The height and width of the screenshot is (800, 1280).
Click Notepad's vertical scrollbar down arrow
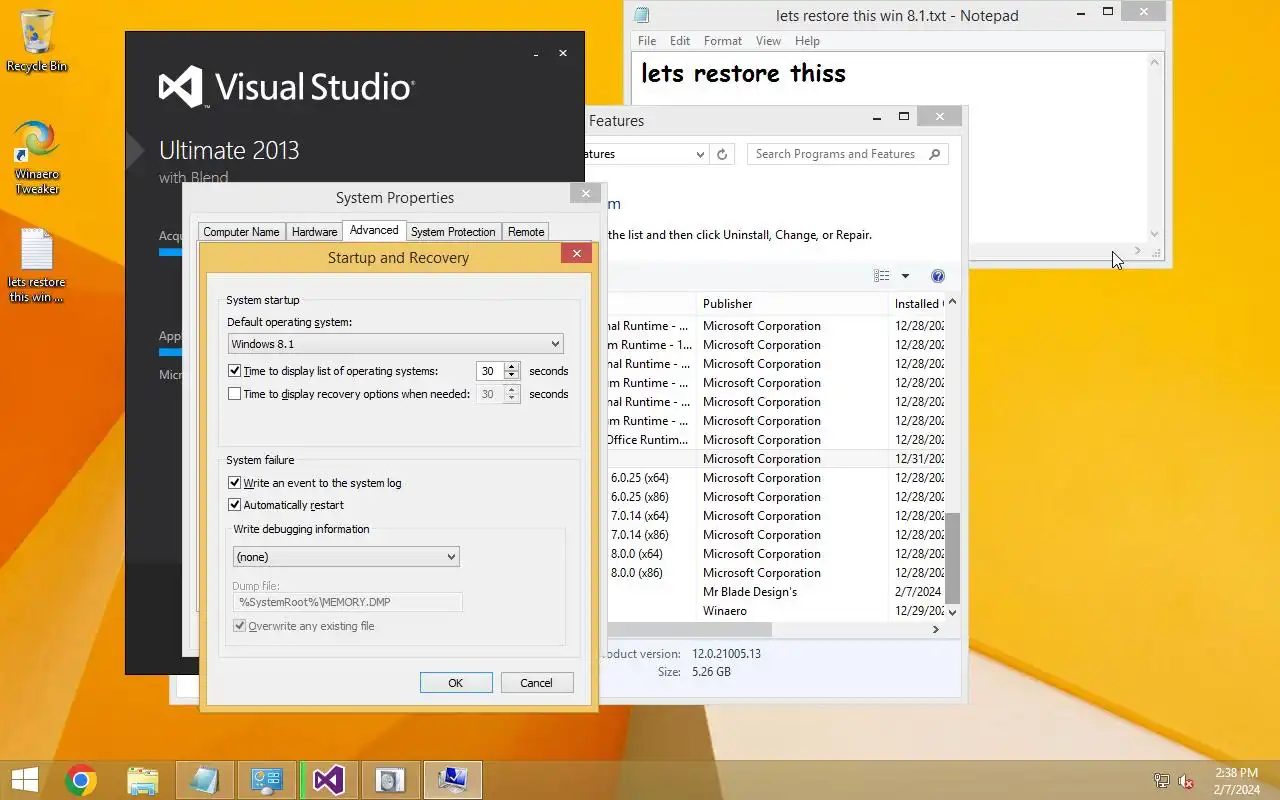coord(1155,235)
